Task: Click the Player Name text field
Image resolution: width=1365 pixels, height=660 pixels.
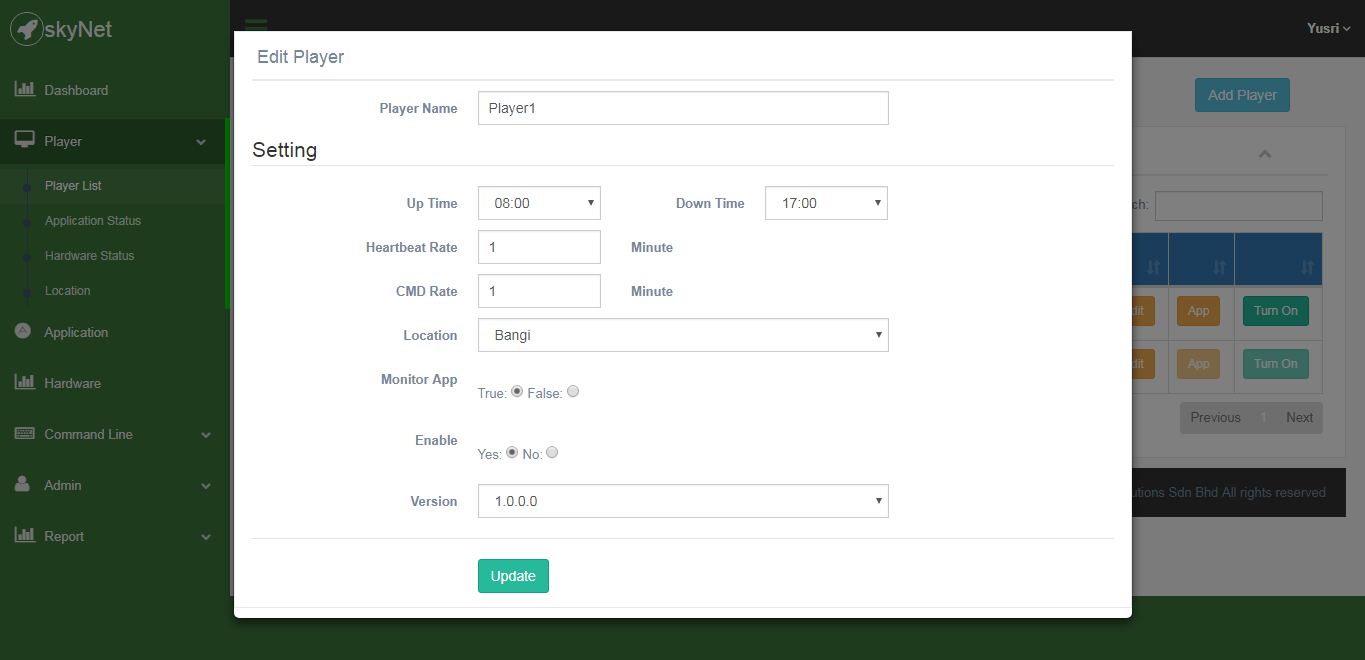Action: (x=683, y=108)
